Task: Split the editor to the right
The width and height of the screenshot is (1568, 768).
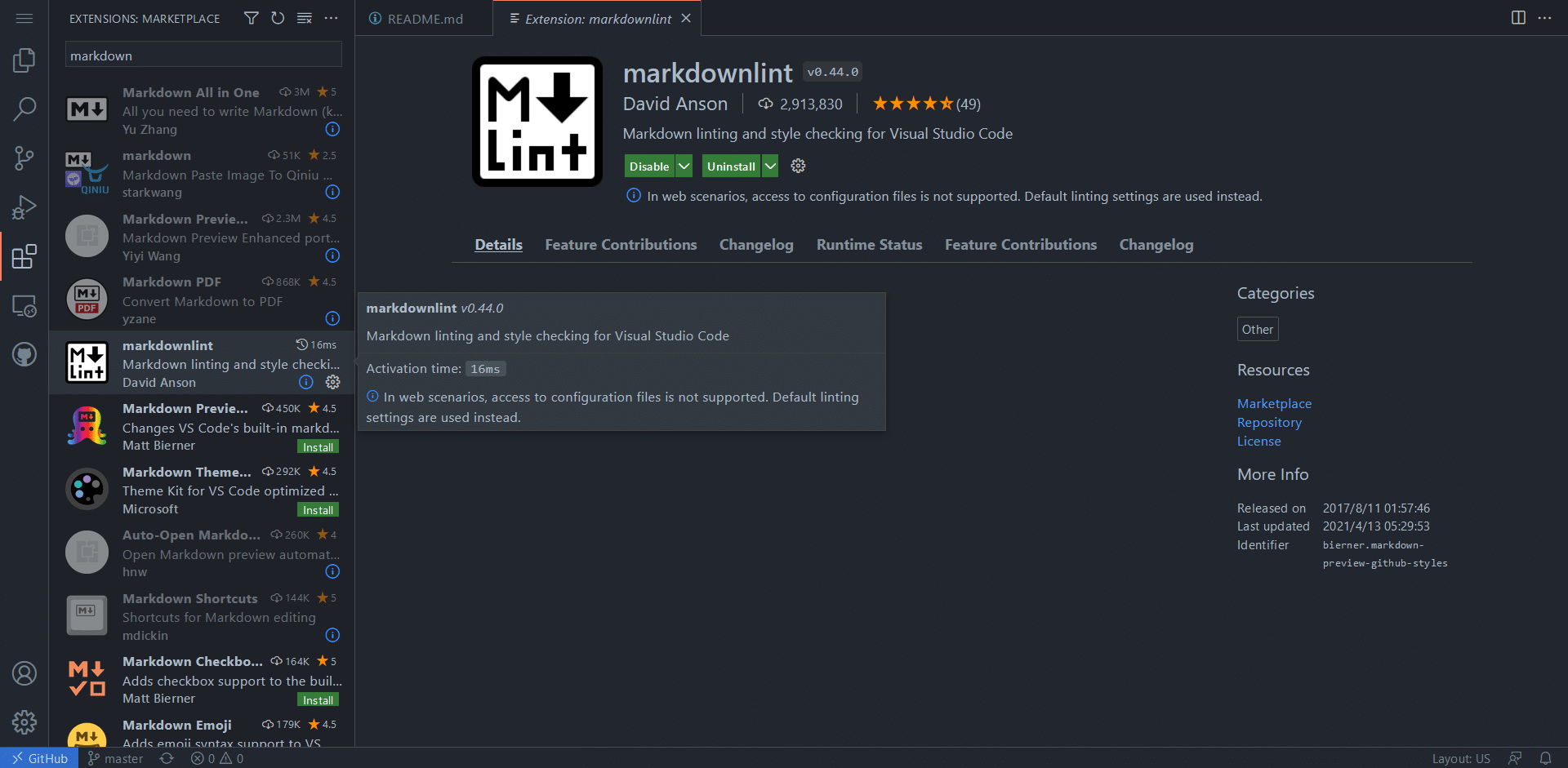Action: click(x=1518, y=18)
